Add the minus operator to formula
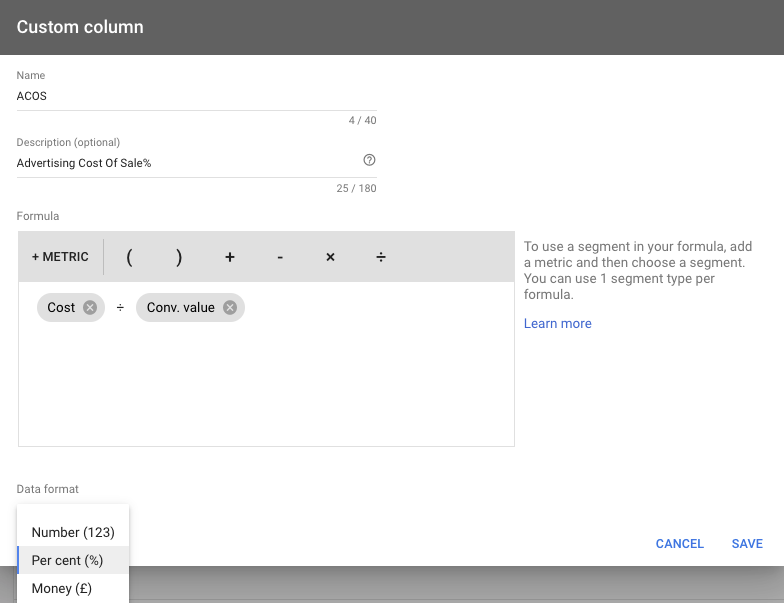 pos(280,257)
